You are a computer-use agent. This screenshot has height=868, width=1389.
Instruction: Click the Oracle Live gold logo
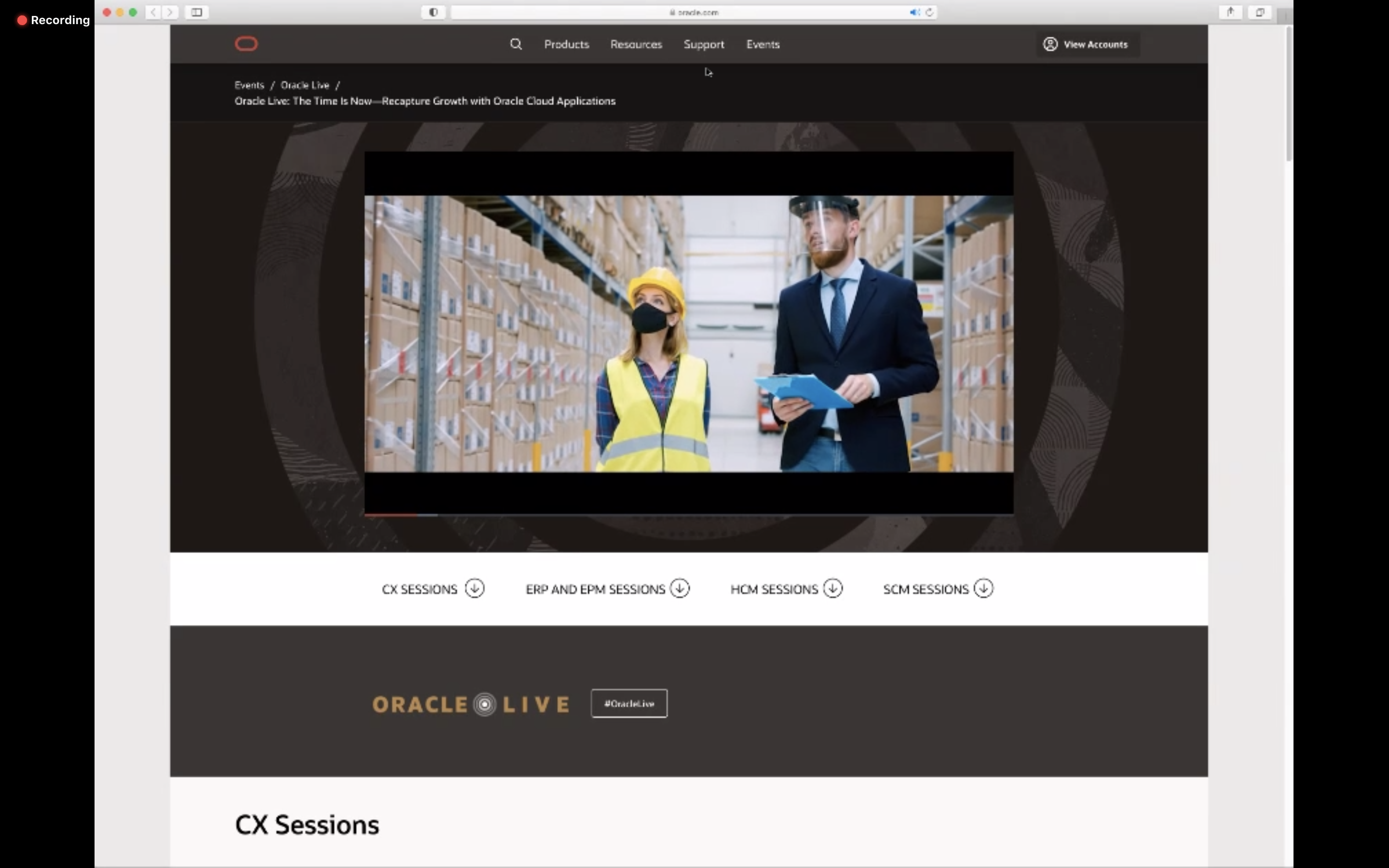471,705
